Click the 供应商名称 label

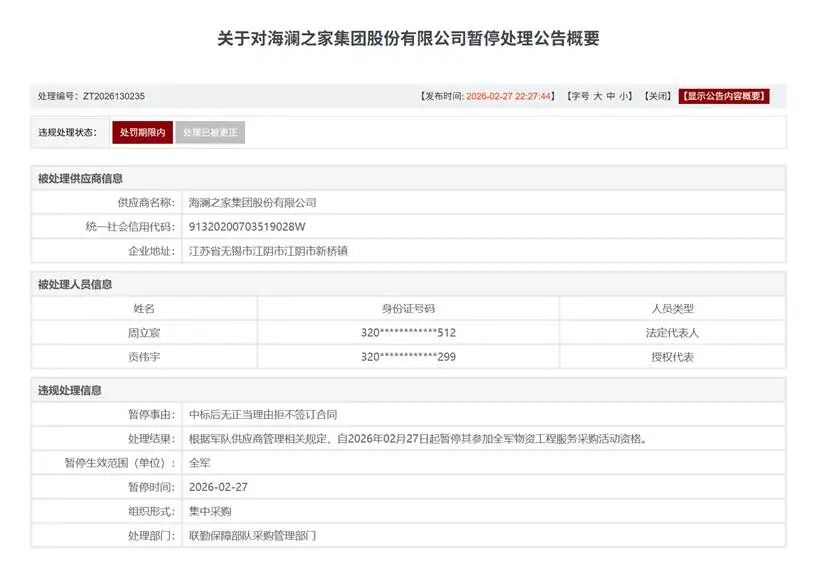click(146, 203)
